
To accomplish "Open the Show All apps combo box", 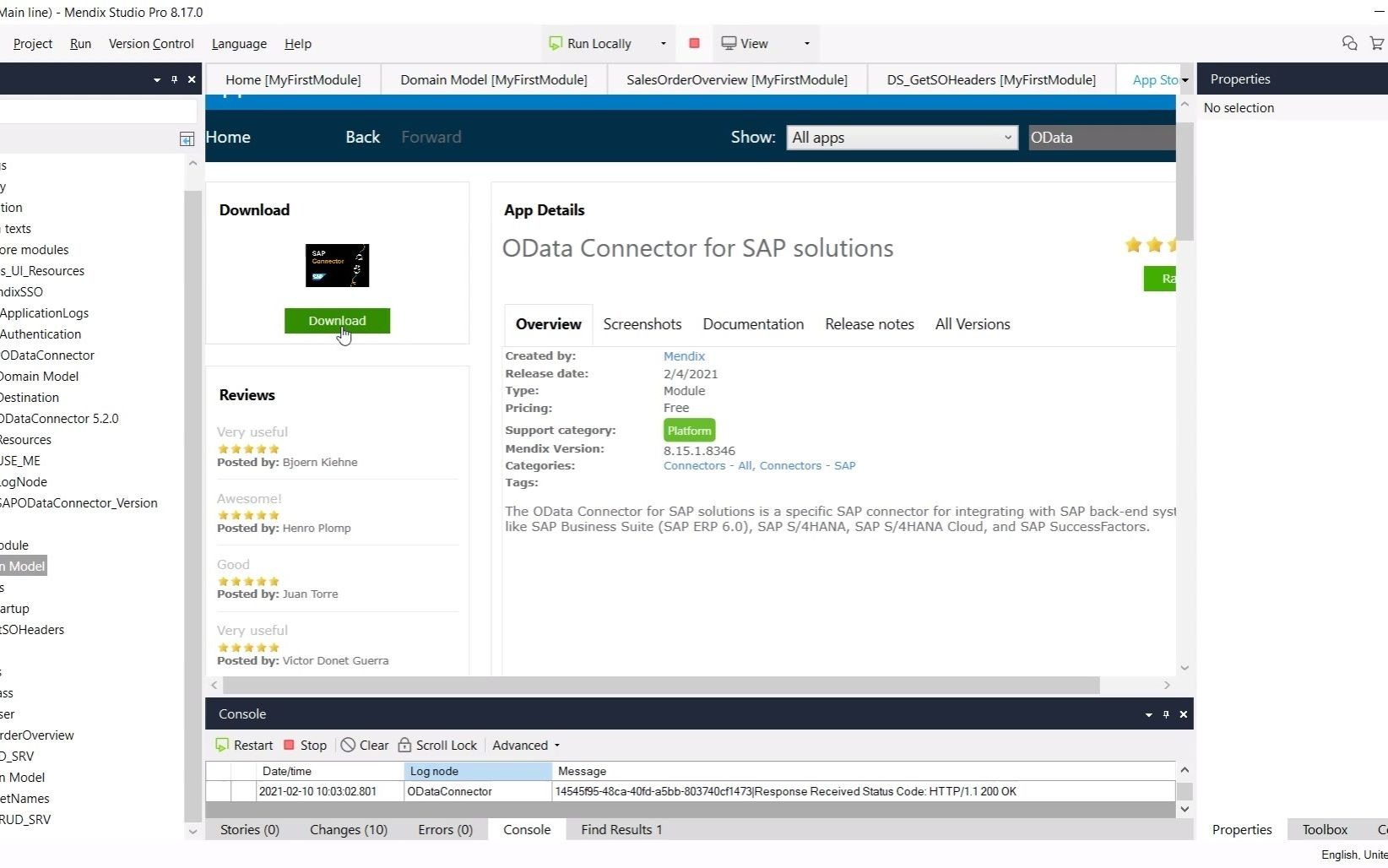I will coord(902,138).
